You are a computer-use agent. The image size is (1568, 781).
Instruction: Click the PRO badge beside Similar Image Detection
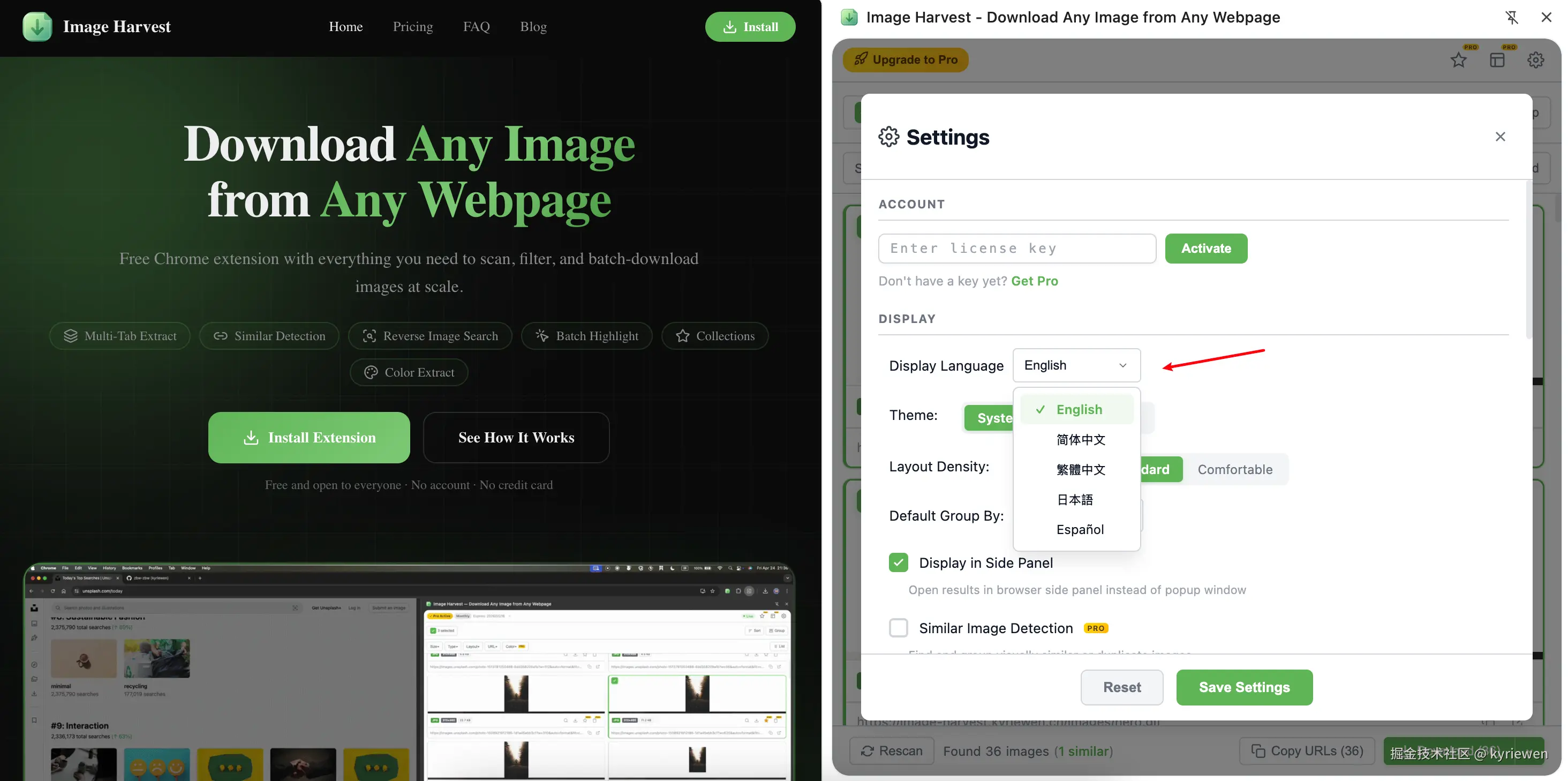click(x=1096, y=628)
